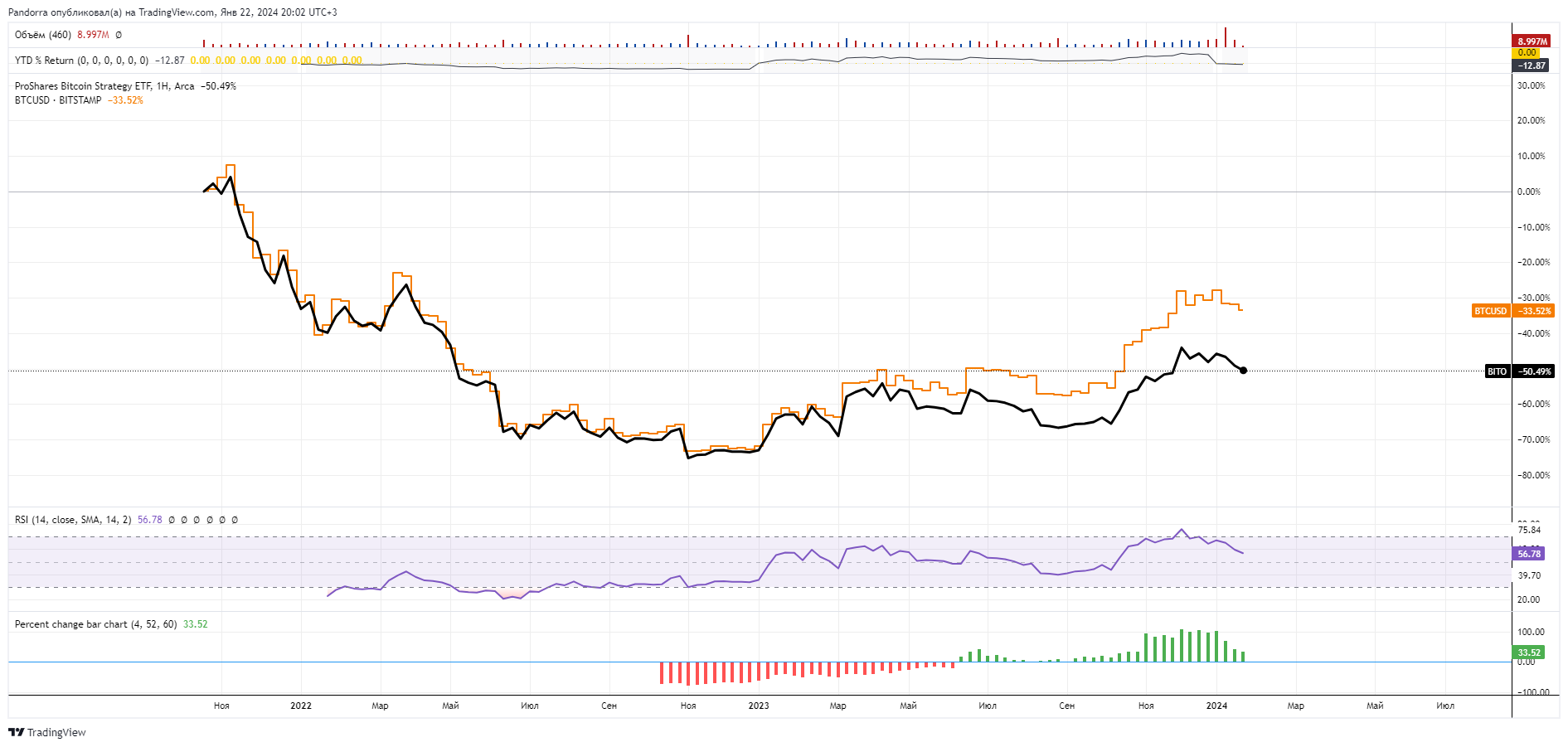1568x747 pixels.
Task: Select the 'Percent change bar chart (4, 52, 60)' legend
Action: pos(96,624)
